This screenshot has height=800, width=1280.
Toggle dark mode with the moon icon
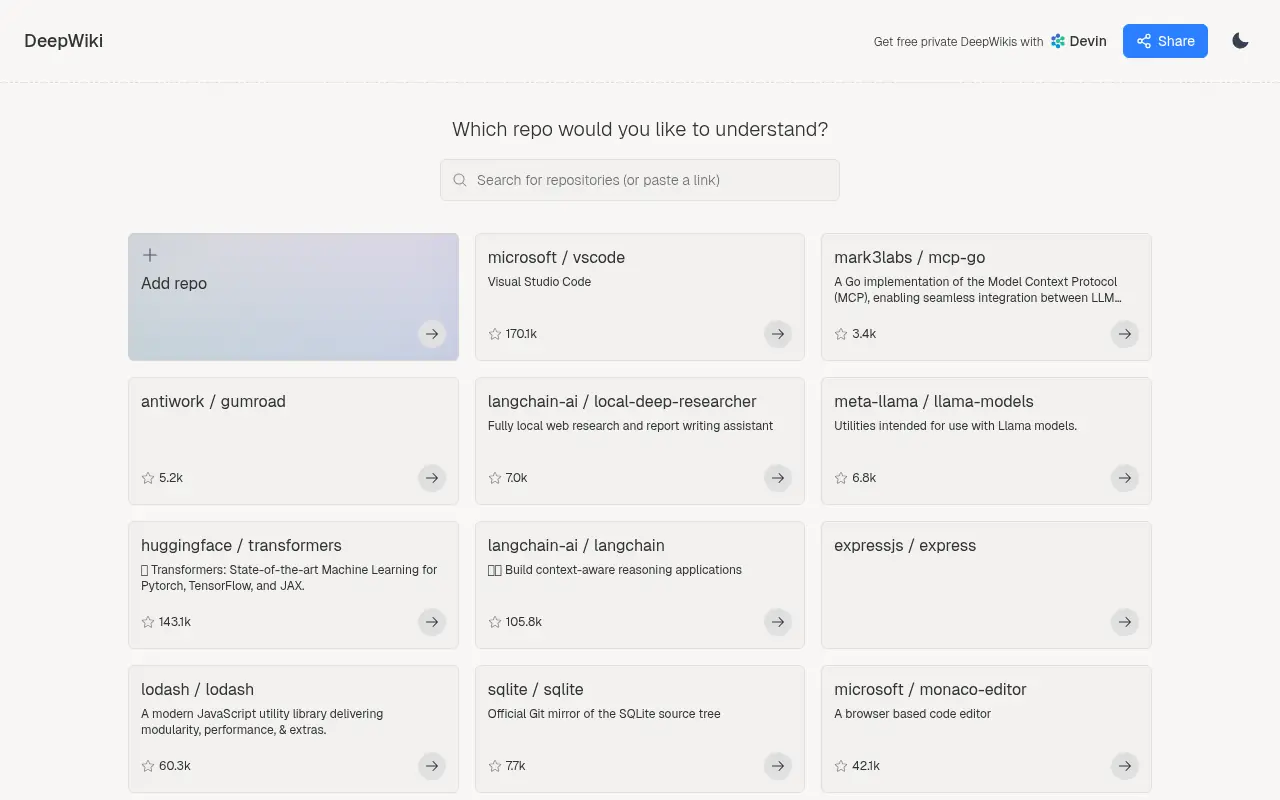1240,40
